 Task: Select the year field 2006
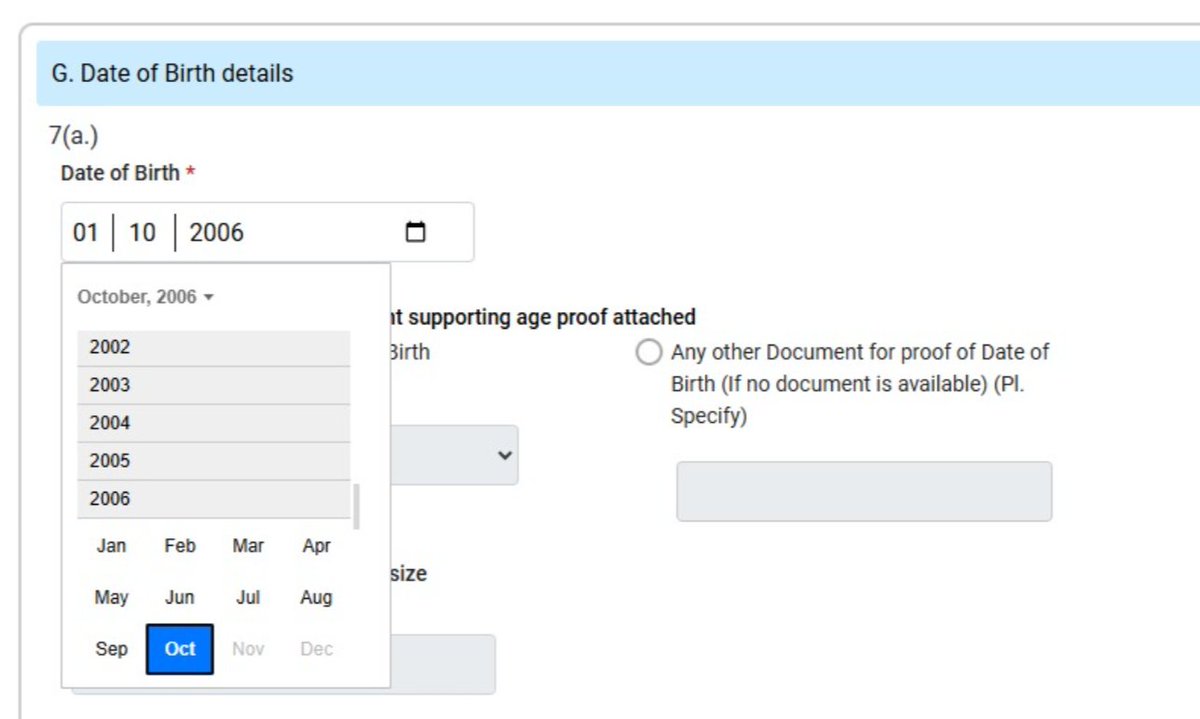pyautogui.click(x=216, y=232)
